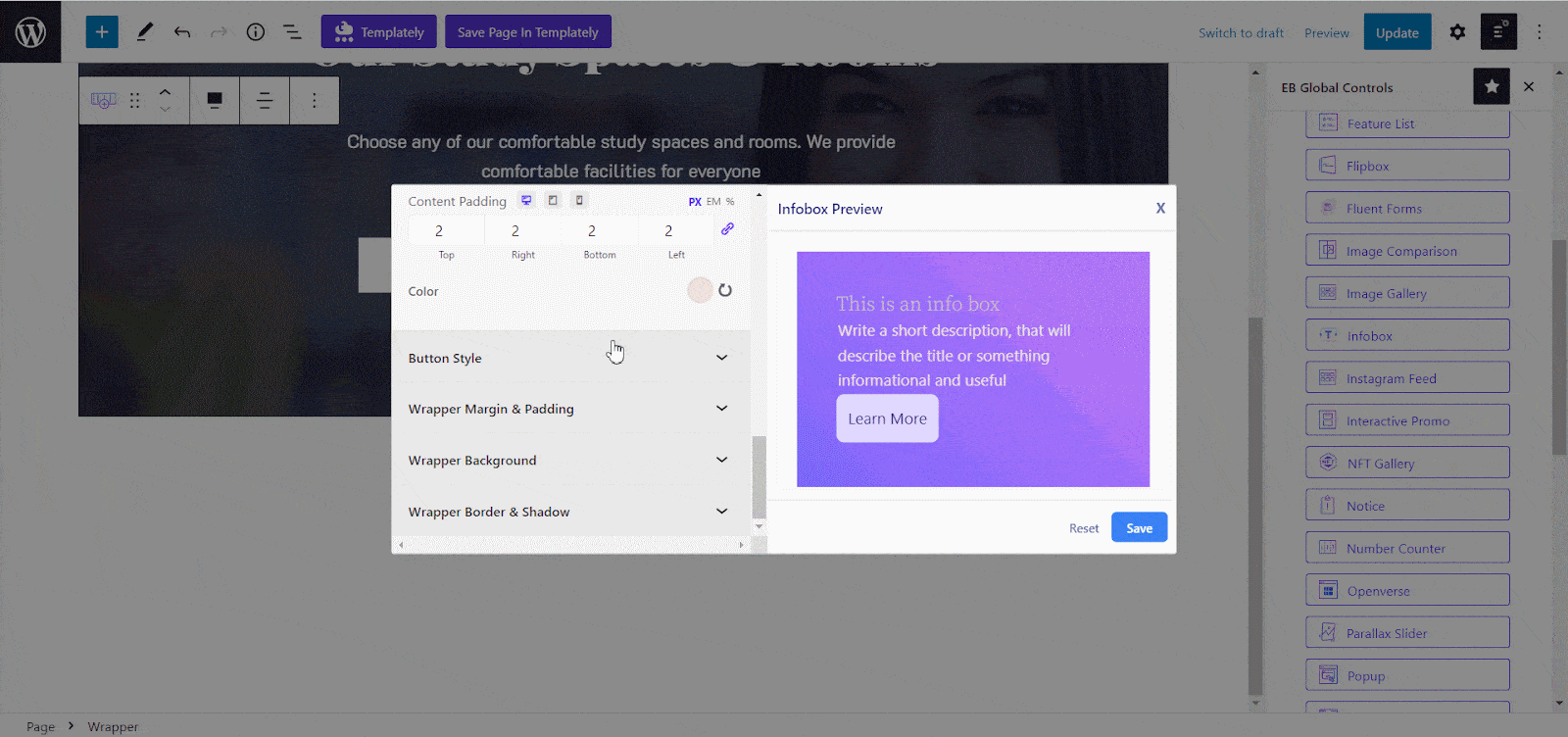Expand the Button Style section
Screen dimensions: 1568x737
click(570, 358)
